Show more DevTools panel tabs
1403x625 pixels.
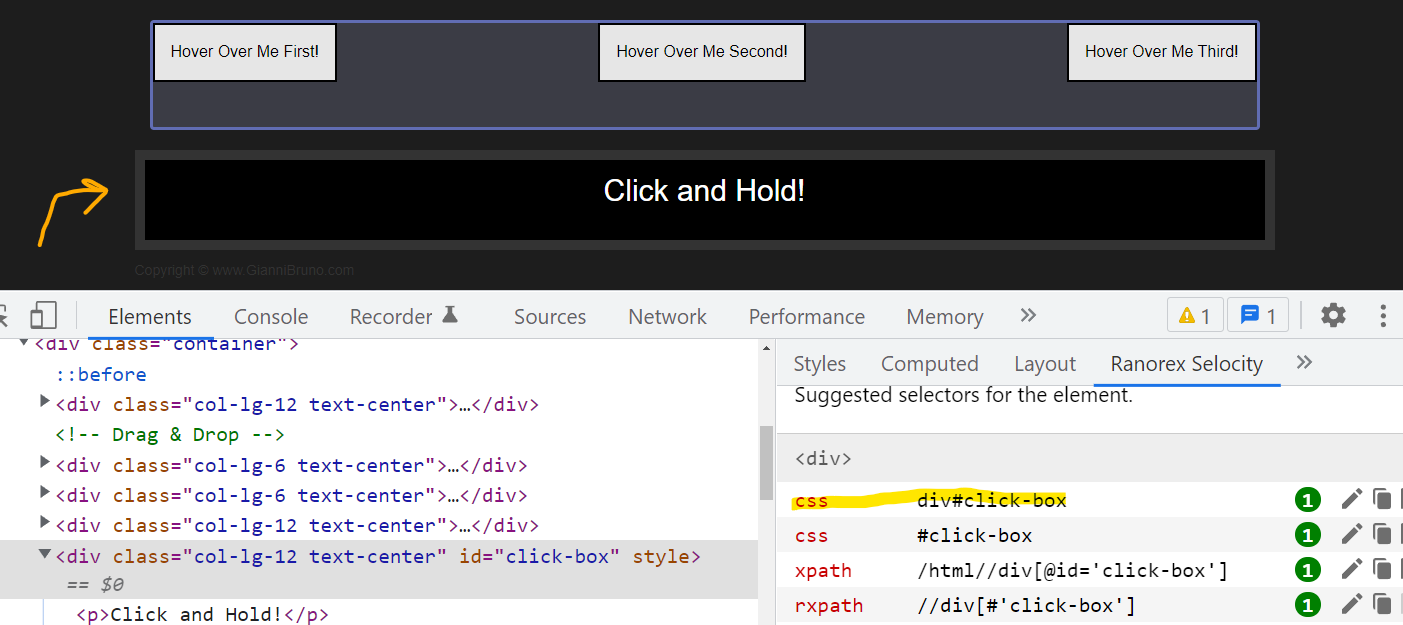click(x=1028, y=316)
